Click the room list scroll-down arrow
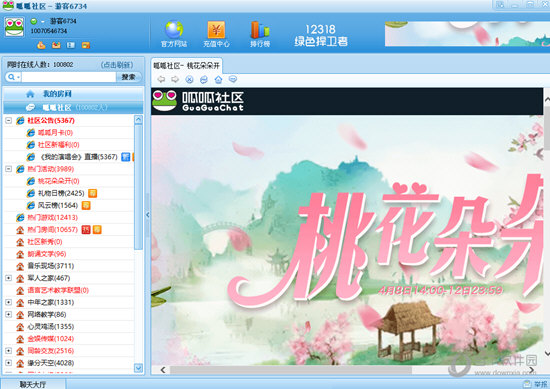Image resolution: width=550 pixels, height=389 pixels. tap(139, 368)
